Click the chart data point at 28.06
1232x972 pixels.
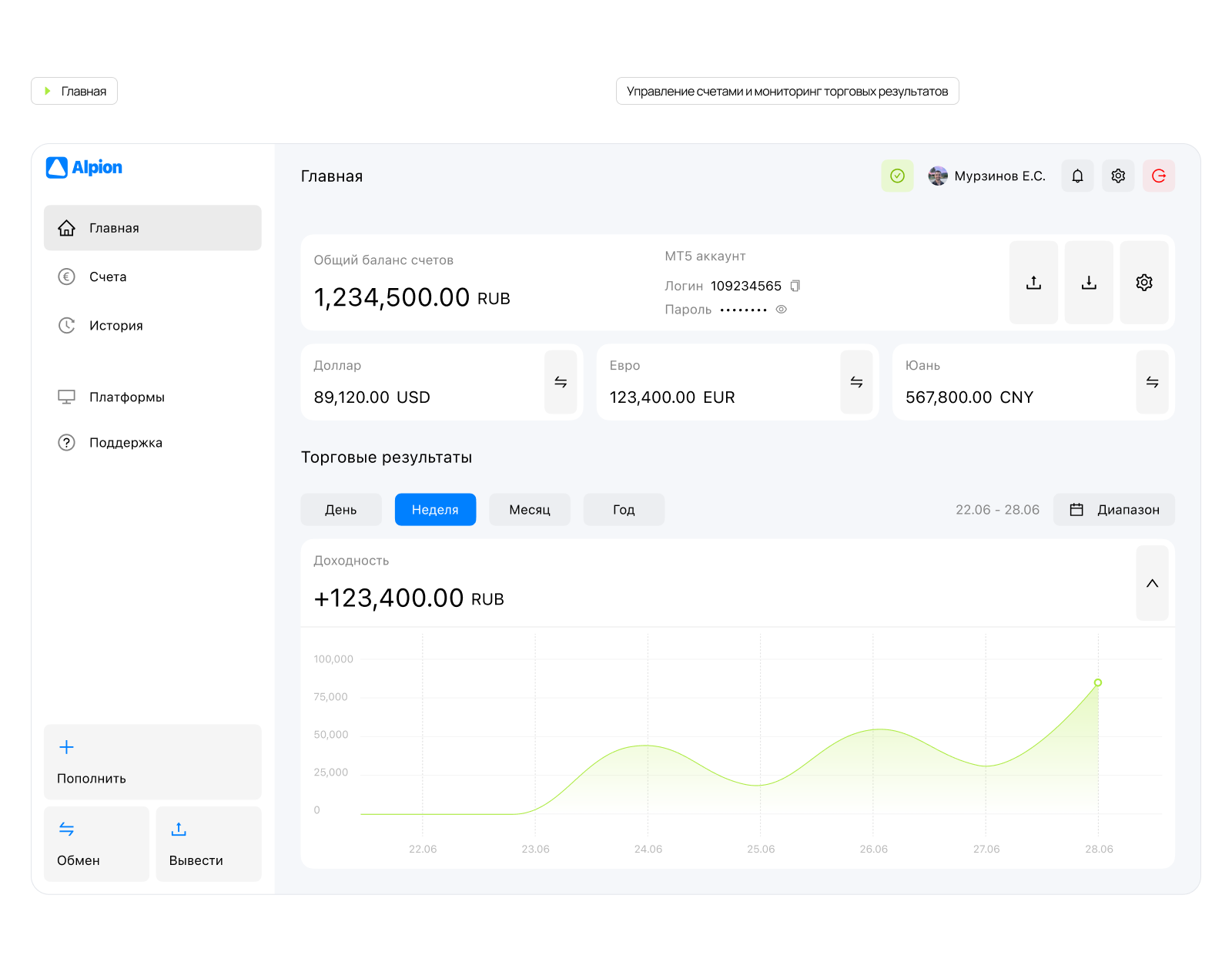1098,682
